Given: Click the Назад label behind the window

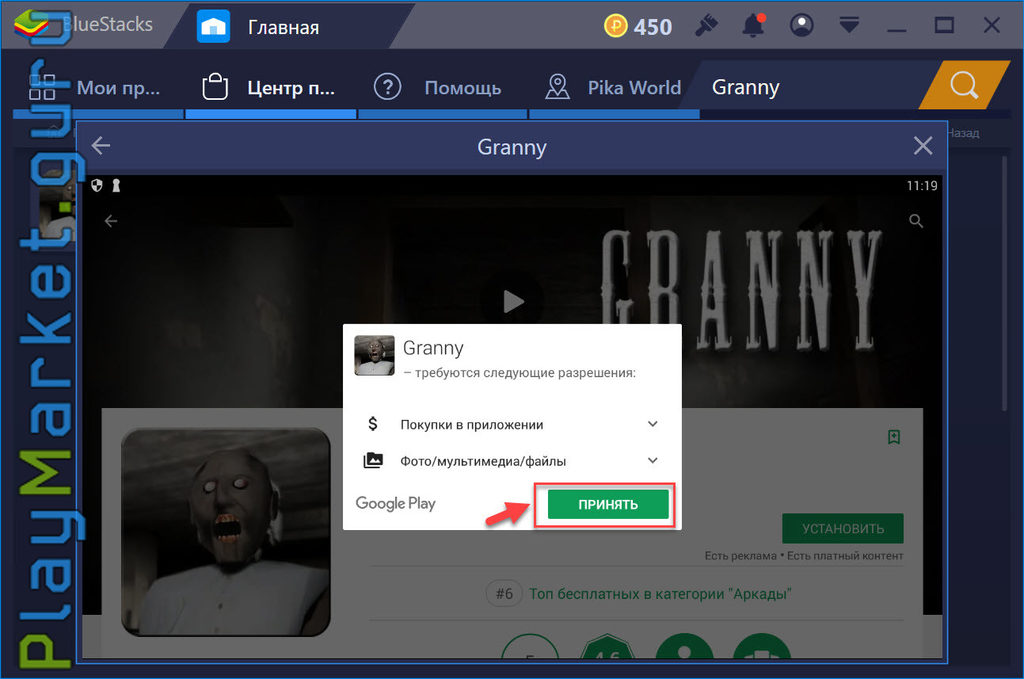Looking at the screenshot, I should click(963, 133).
